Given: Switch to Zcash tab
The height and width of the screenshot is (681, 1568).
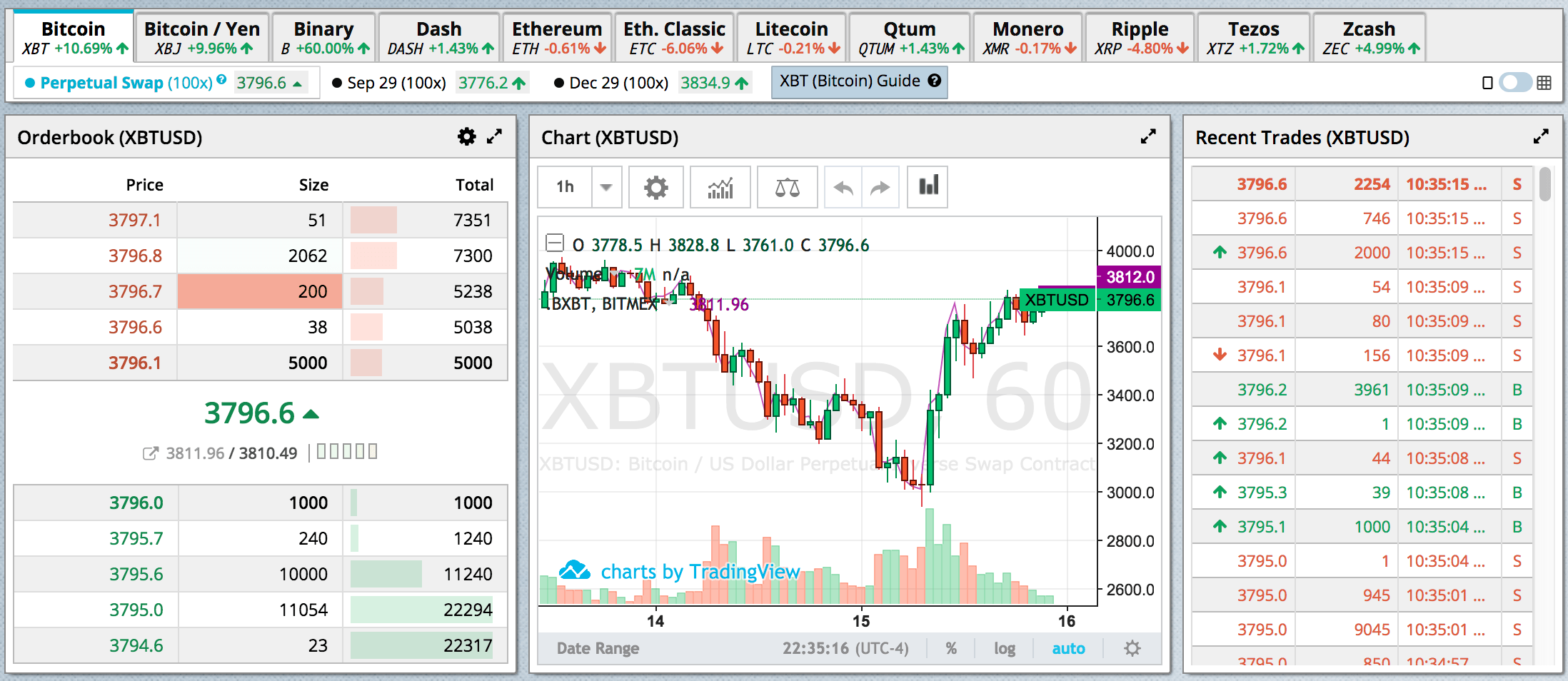Looking at the screenshot, I should tap(1370, 36).
